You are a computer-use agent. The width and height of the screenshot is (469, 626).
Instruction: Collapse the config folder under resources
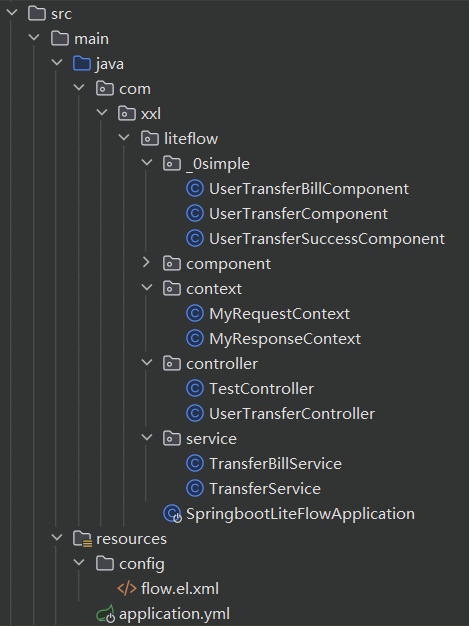coord(79,562)
